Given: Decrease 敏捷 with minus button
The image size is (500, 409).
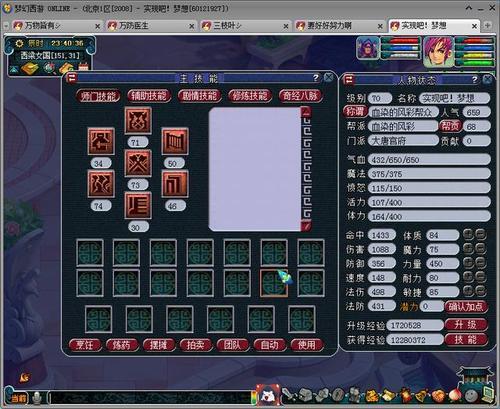Looking at the screenshot, I should 480,291.
